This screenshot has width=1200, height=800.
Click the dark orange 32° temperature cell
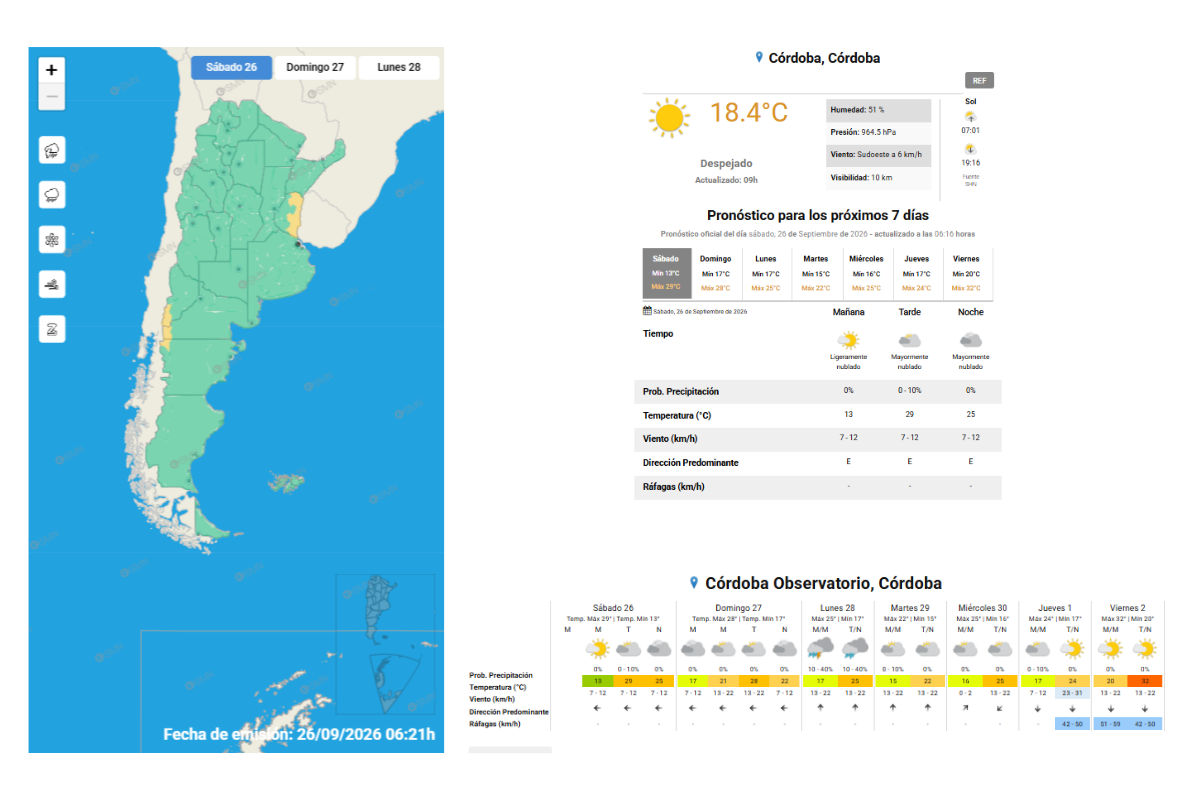pyautogui.click(x=1144, y=681)
